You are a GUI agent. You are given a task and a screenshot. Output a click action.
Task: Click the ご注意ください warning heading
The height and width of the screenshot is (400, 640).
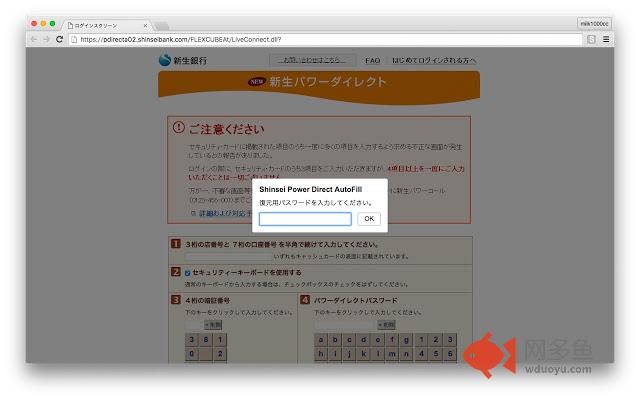227,129
